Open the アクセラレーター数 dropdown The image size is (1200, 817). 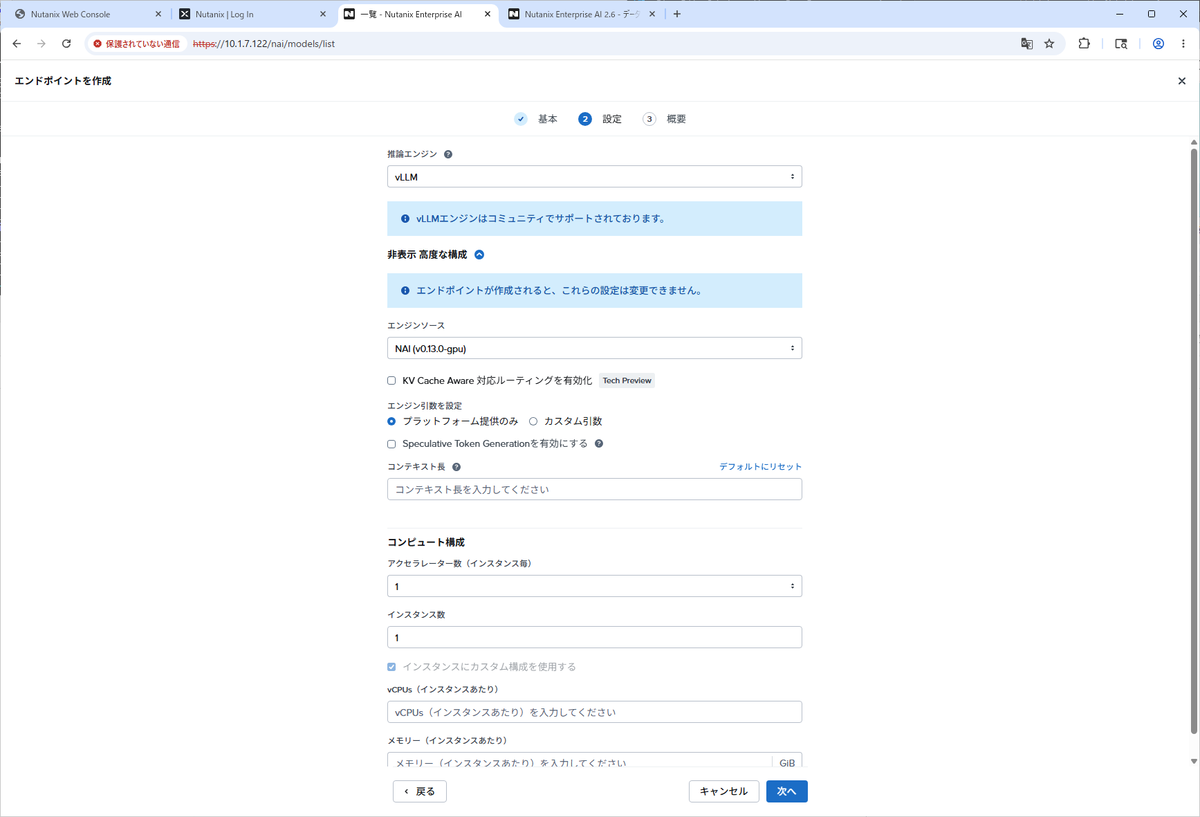pos(594,586)
